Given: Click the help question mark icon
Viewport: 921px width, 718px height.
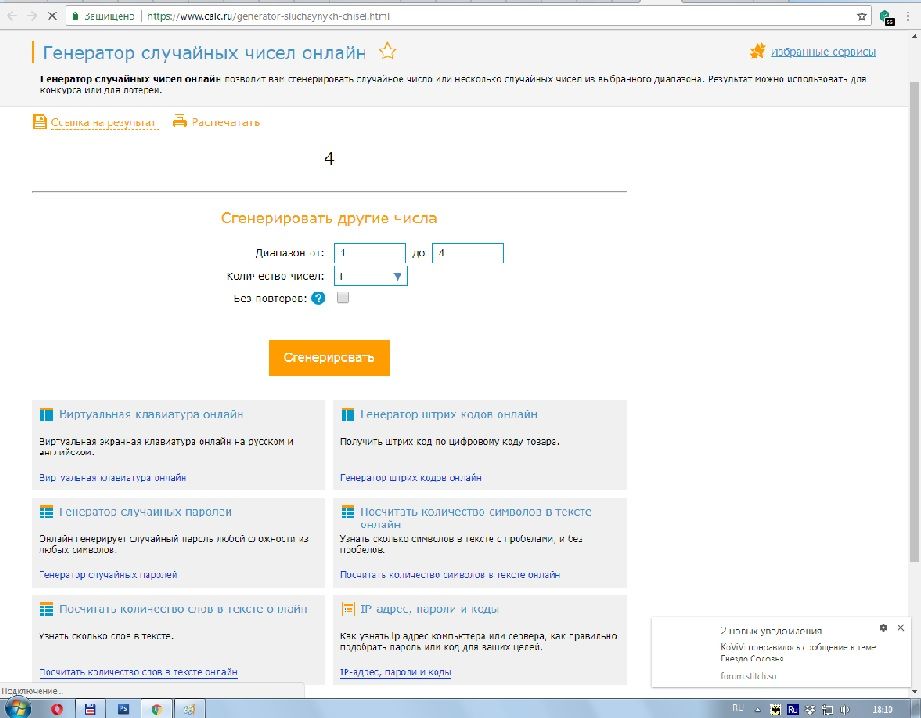Looking at the screenshot, I should pyautogui.click(x=318, y=298).
